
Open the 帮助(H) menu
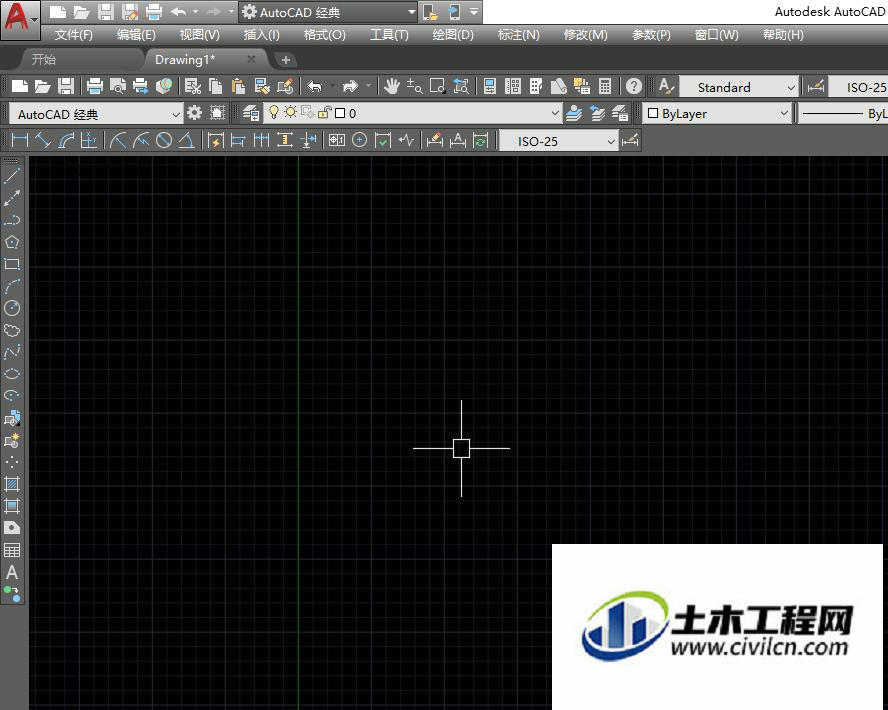783,35
